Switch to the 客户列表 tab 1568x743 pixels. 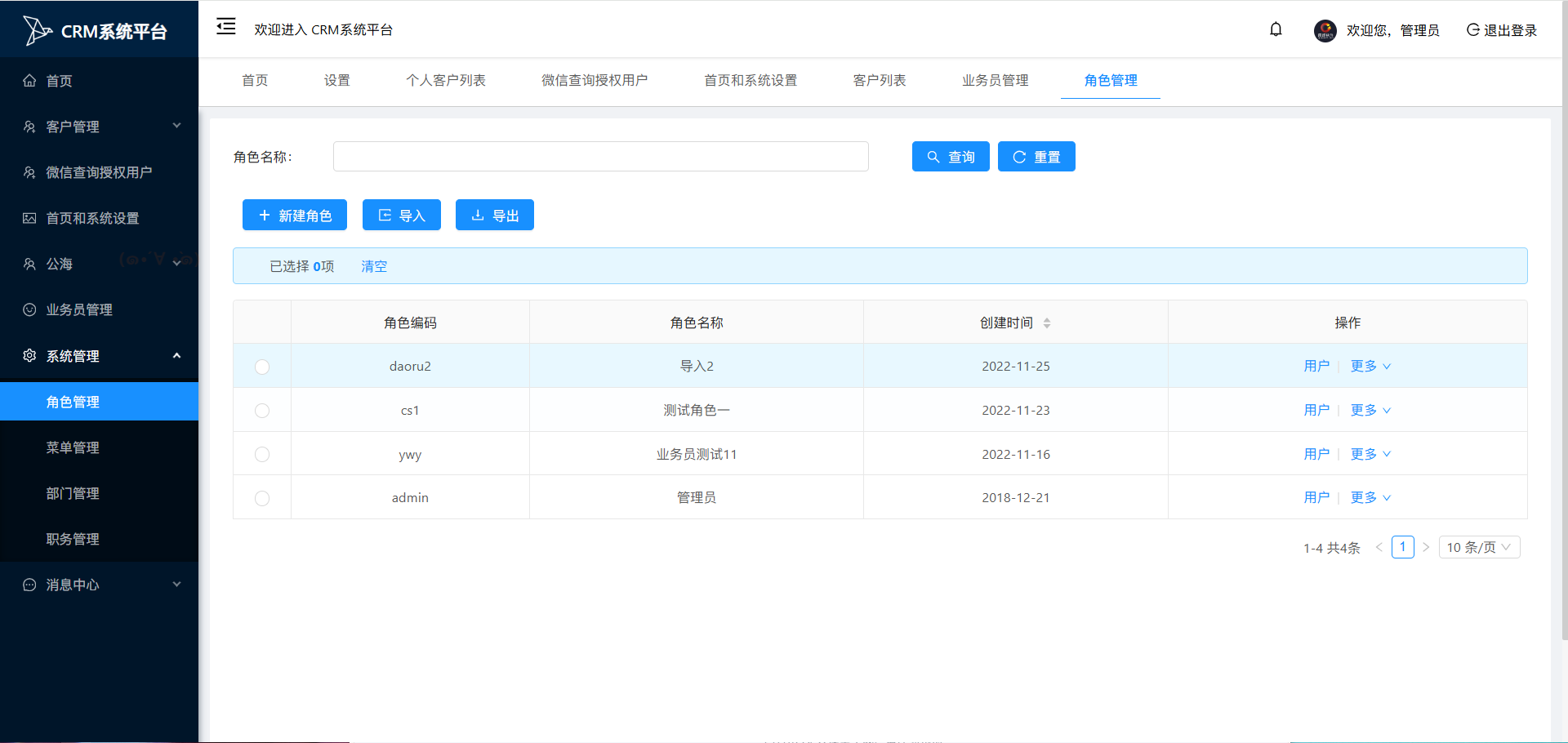[880, 80]
